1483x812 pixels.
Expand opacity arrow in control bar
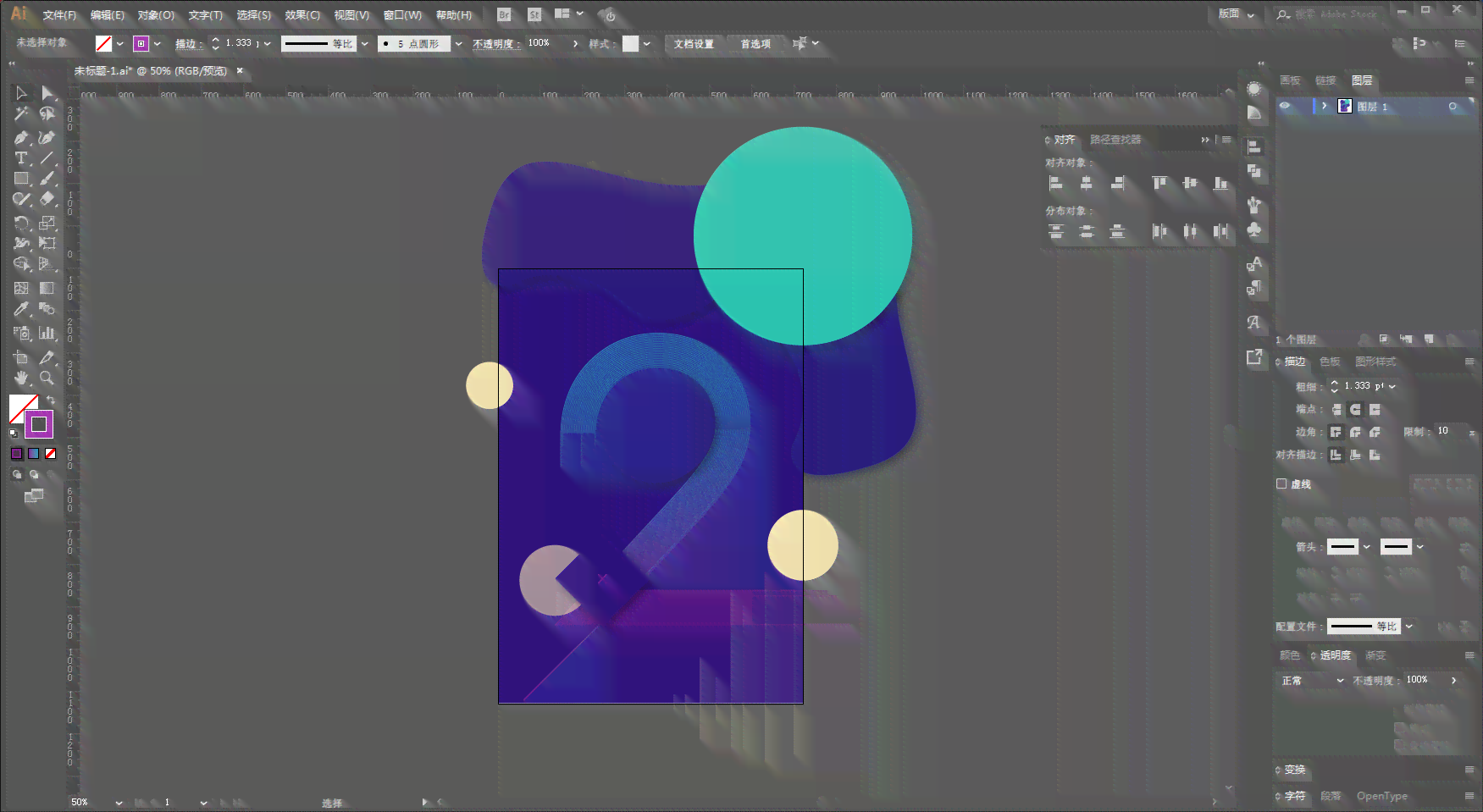[576, 43]
